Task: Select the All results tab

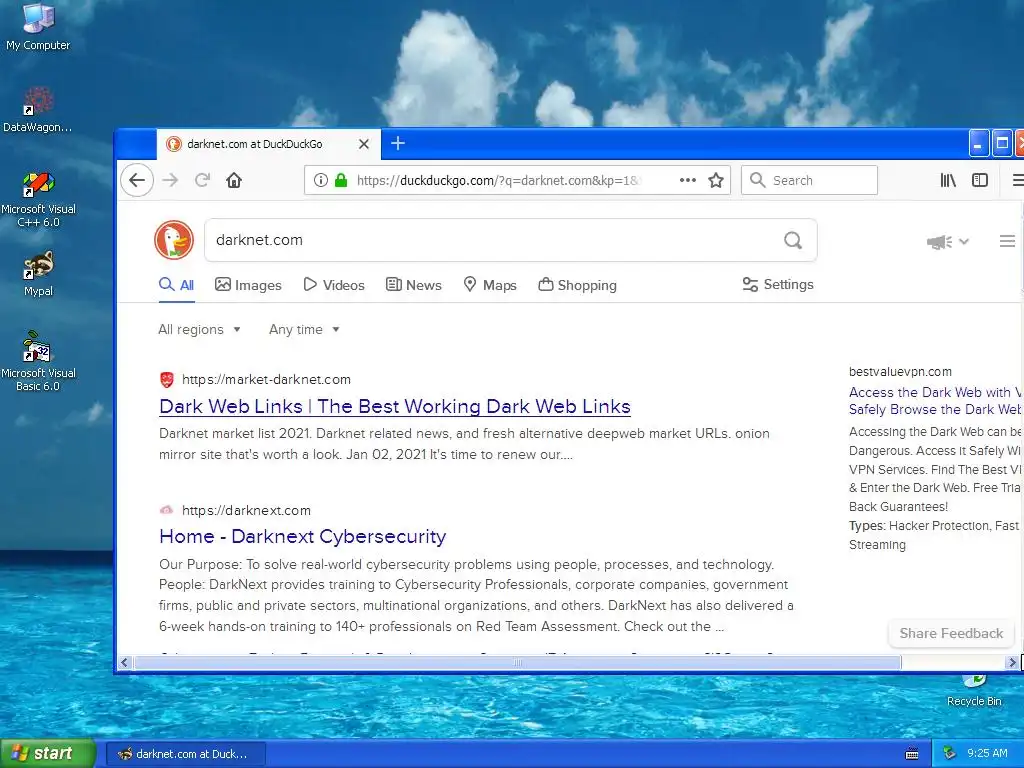Action: (x=176, y=285)
